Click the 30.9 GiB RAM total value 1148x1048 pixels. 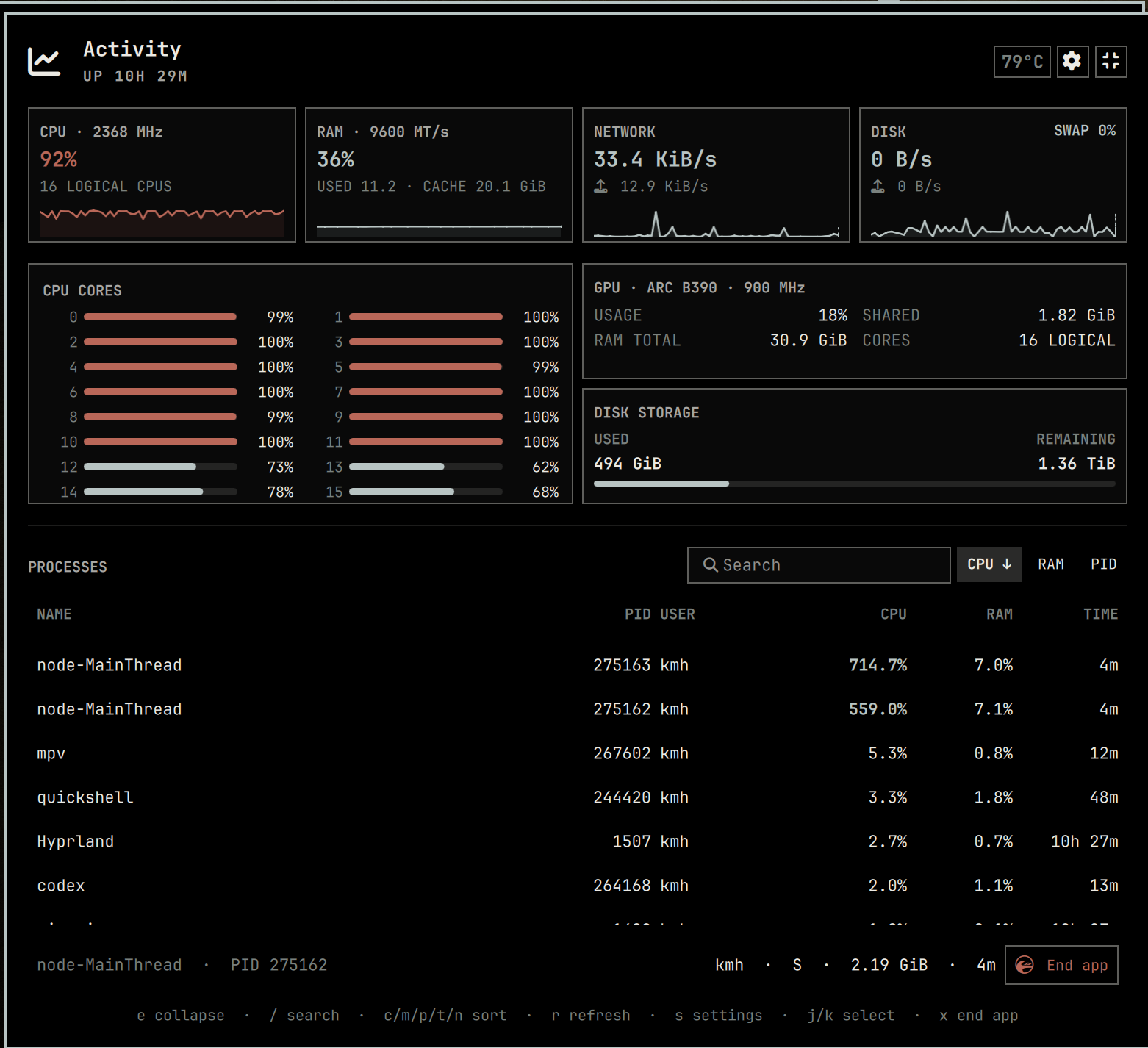[x=808, y=340]
